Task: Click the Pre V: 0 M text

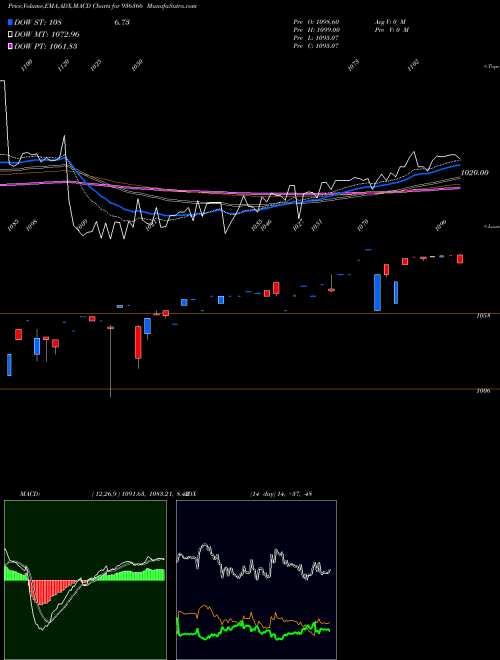Action: (393, 30)
